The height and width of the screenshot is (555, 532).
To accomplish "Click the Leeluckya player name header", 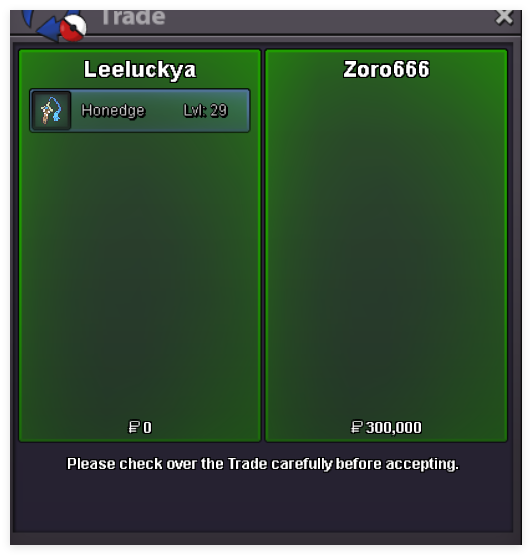I will (x=140, y=69).
